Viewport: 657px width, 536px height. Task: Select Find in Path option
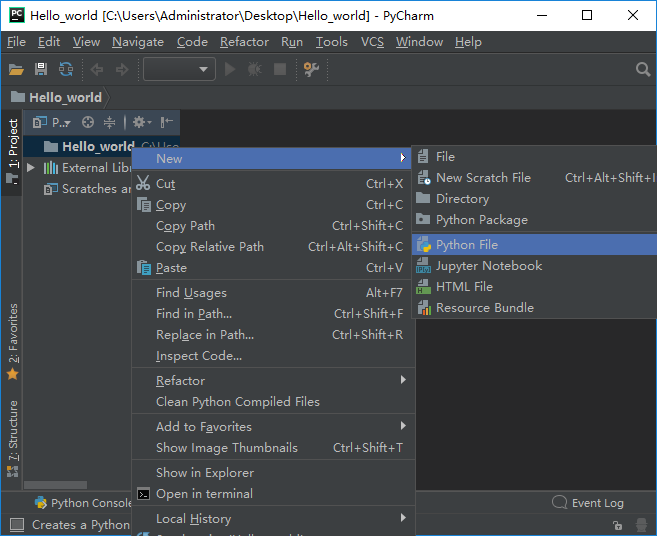pos(273,313)
